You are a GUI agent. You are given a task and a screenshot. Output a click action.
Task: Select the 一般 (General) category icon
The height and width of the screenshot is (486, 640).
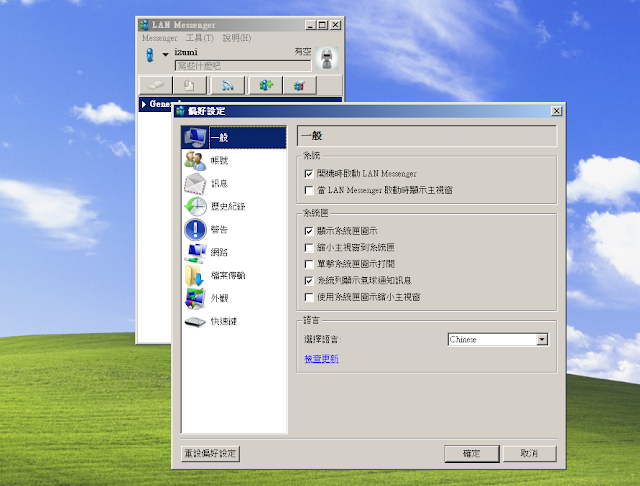click(195, 138)
